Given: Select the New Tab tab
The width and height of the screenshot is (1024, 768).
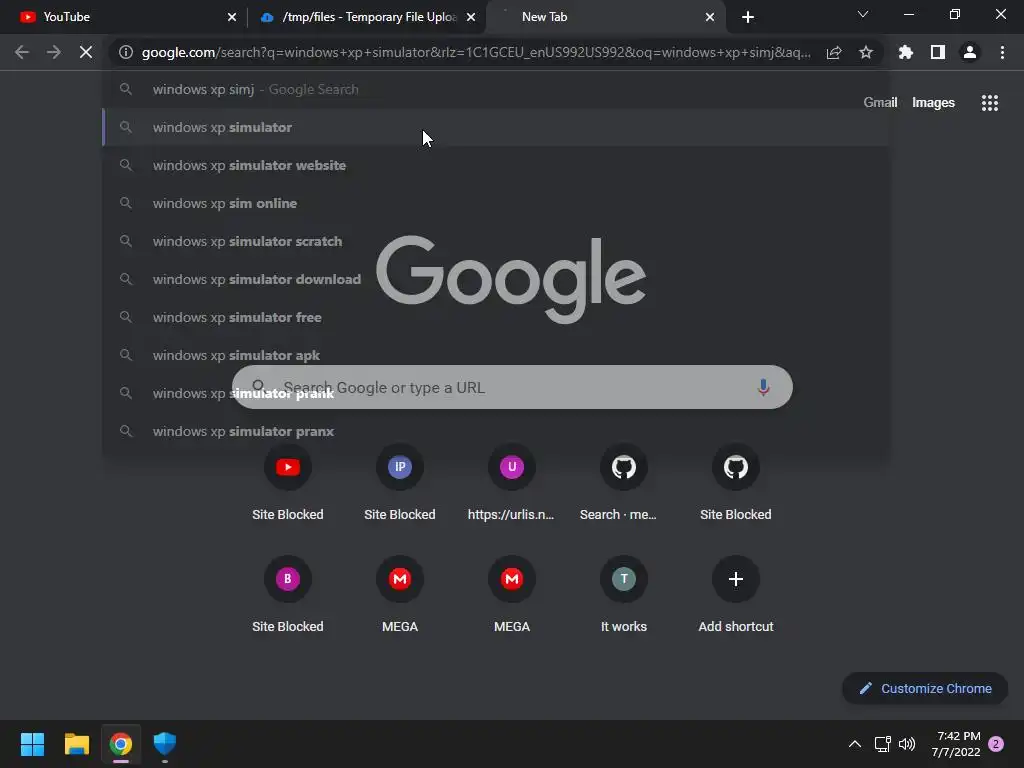Looking at the screenshot, I should point(605,17).
